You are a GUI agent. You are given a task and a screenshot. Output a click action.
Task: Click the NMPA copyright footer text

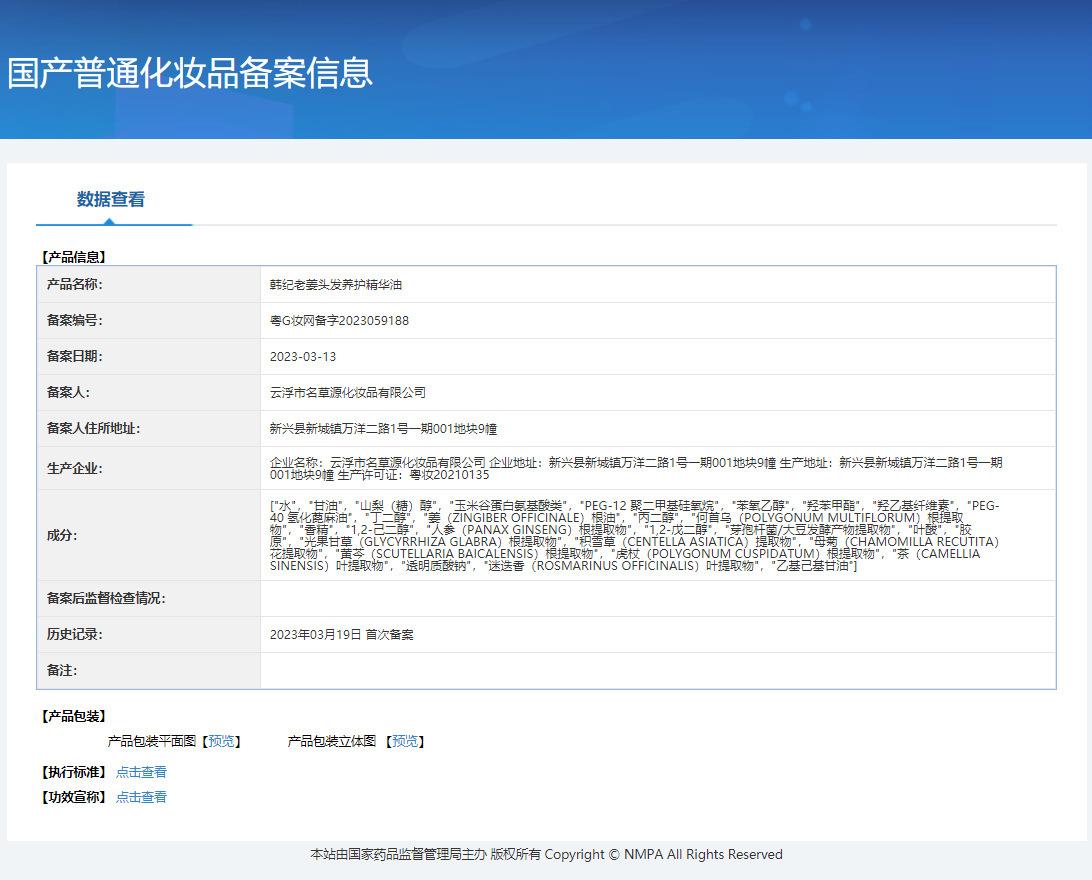pyautogui.click(x=546, y=854)
